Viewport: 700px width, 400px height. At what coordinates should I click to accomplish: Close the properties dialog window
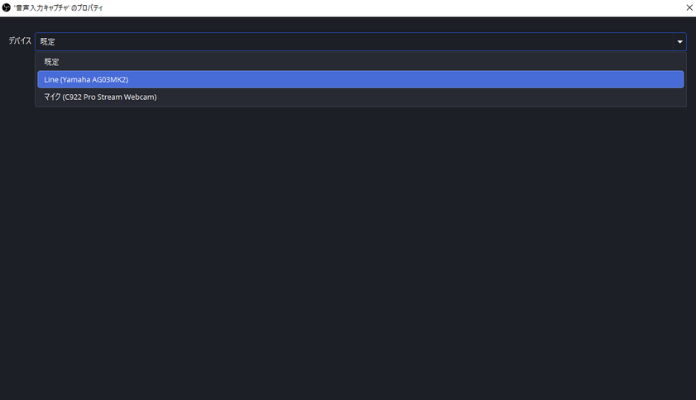(x=689, y=8)
